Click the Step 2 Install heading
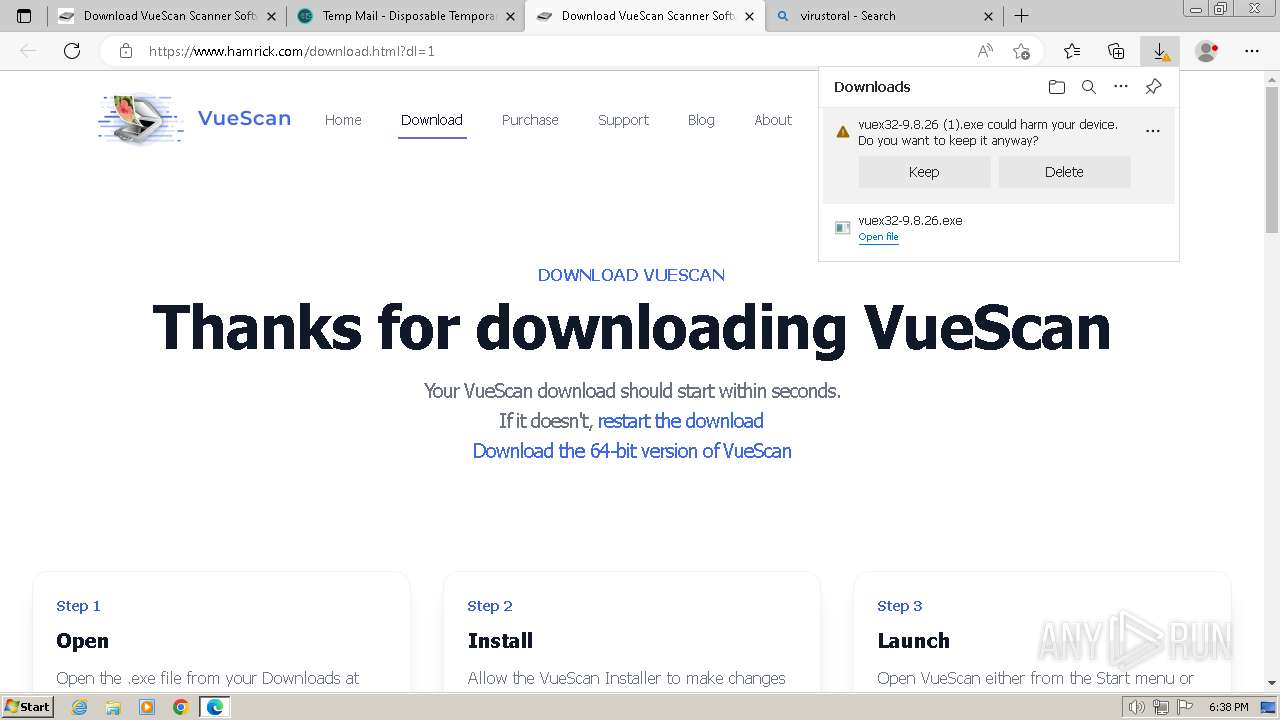The image size is (1280, 720). 500,641
